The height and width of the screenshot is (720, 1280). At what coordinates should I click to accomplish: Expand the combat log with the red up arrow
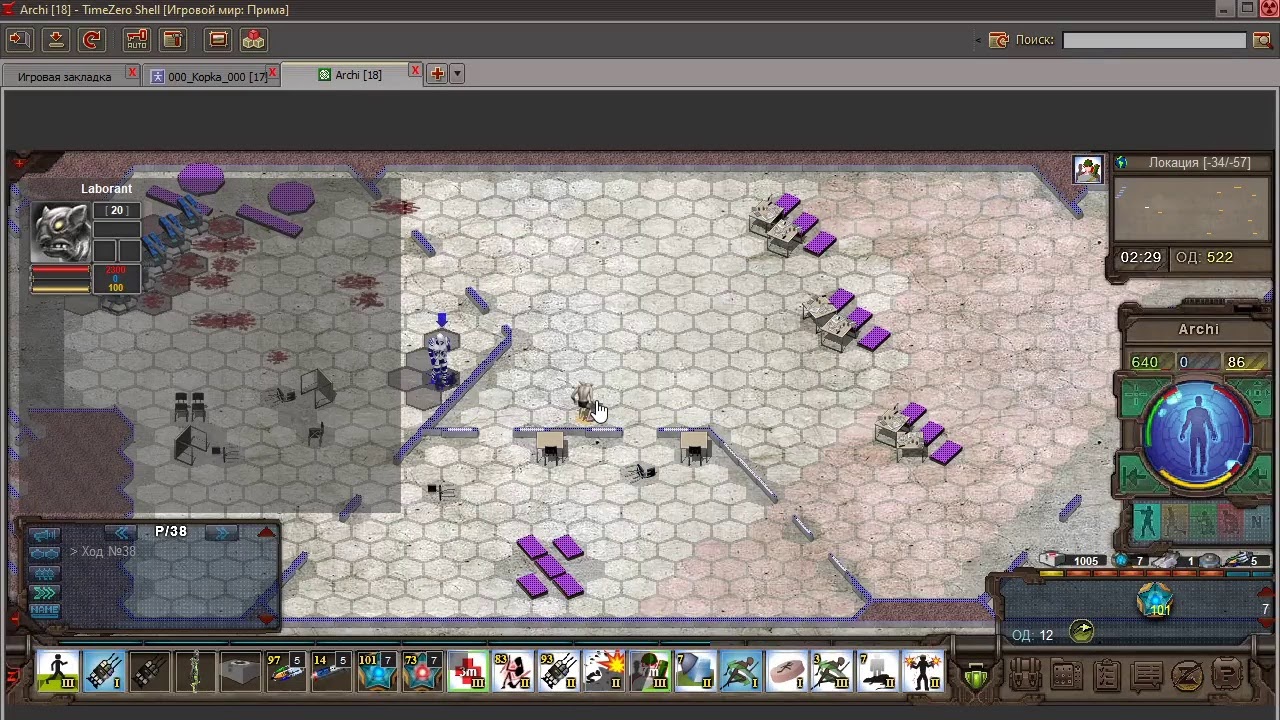click(266, 533)
